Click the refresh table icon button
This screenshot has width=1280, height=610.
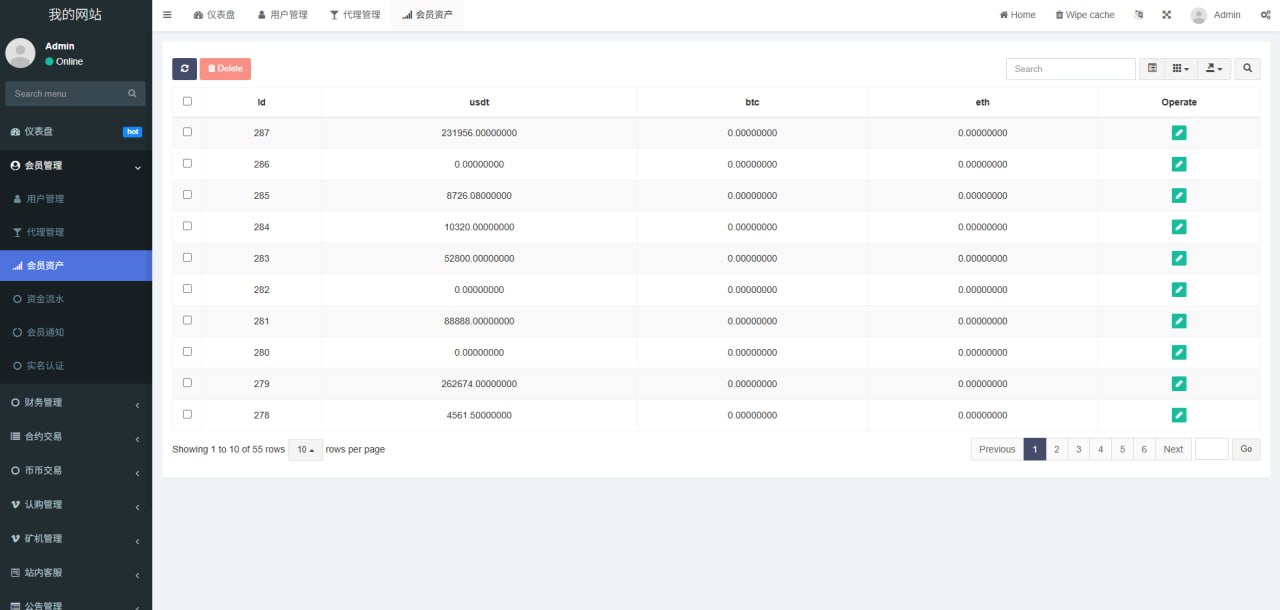184,69
